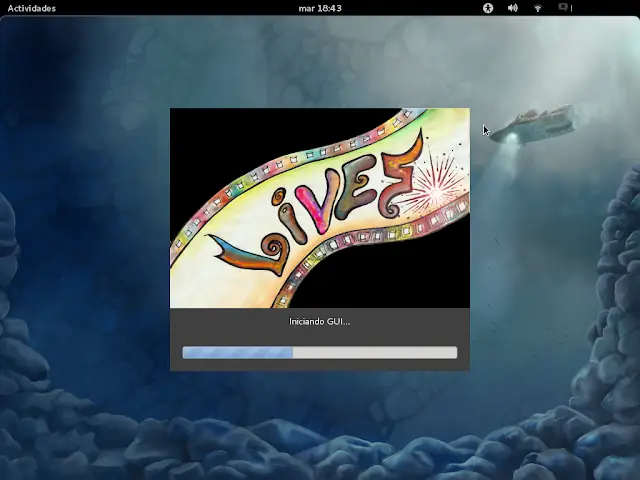Click the chat status icon in top bar
640x480 pixels.
(x=563, y=7)
